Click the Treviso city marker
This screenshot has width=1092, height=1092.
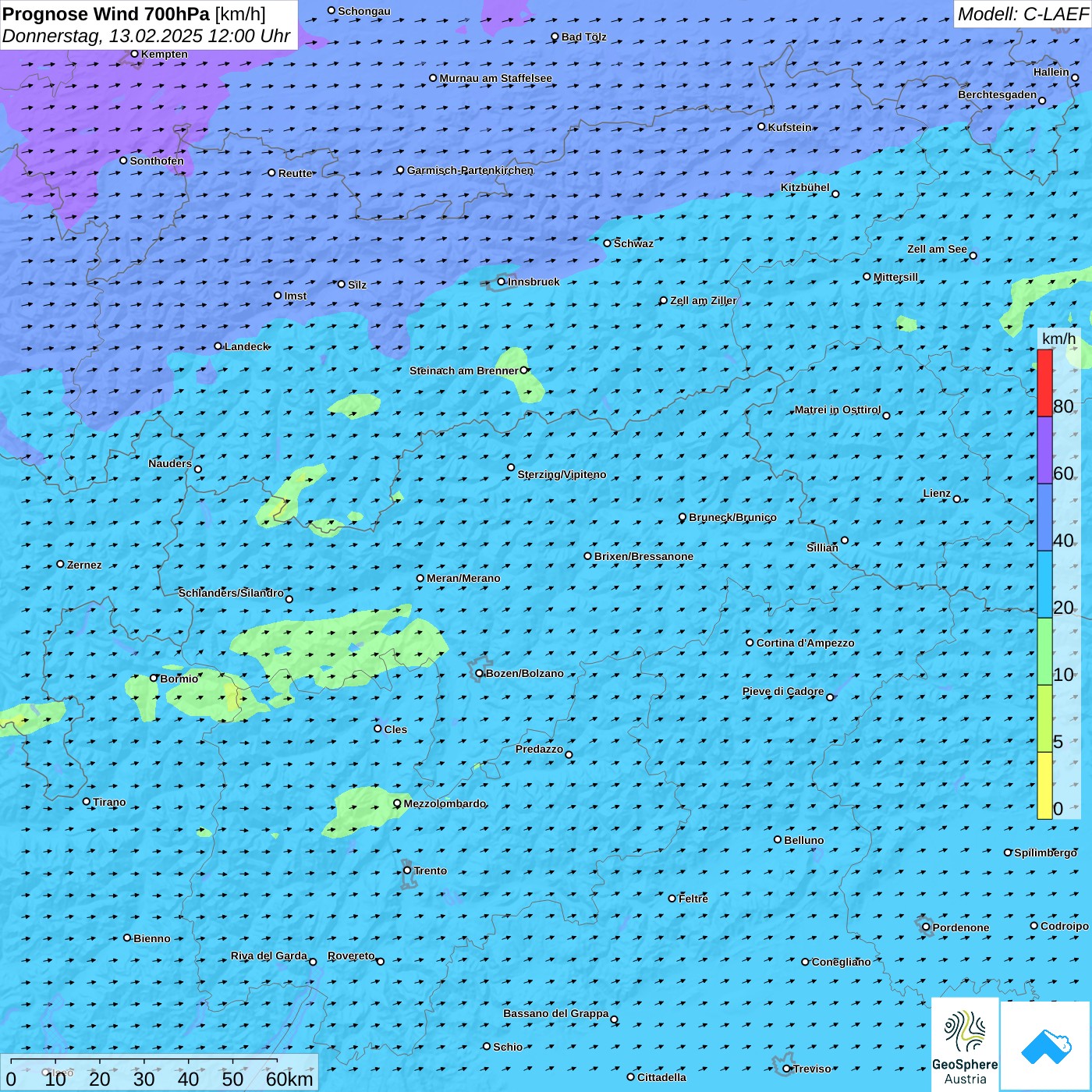[787, 1069]
